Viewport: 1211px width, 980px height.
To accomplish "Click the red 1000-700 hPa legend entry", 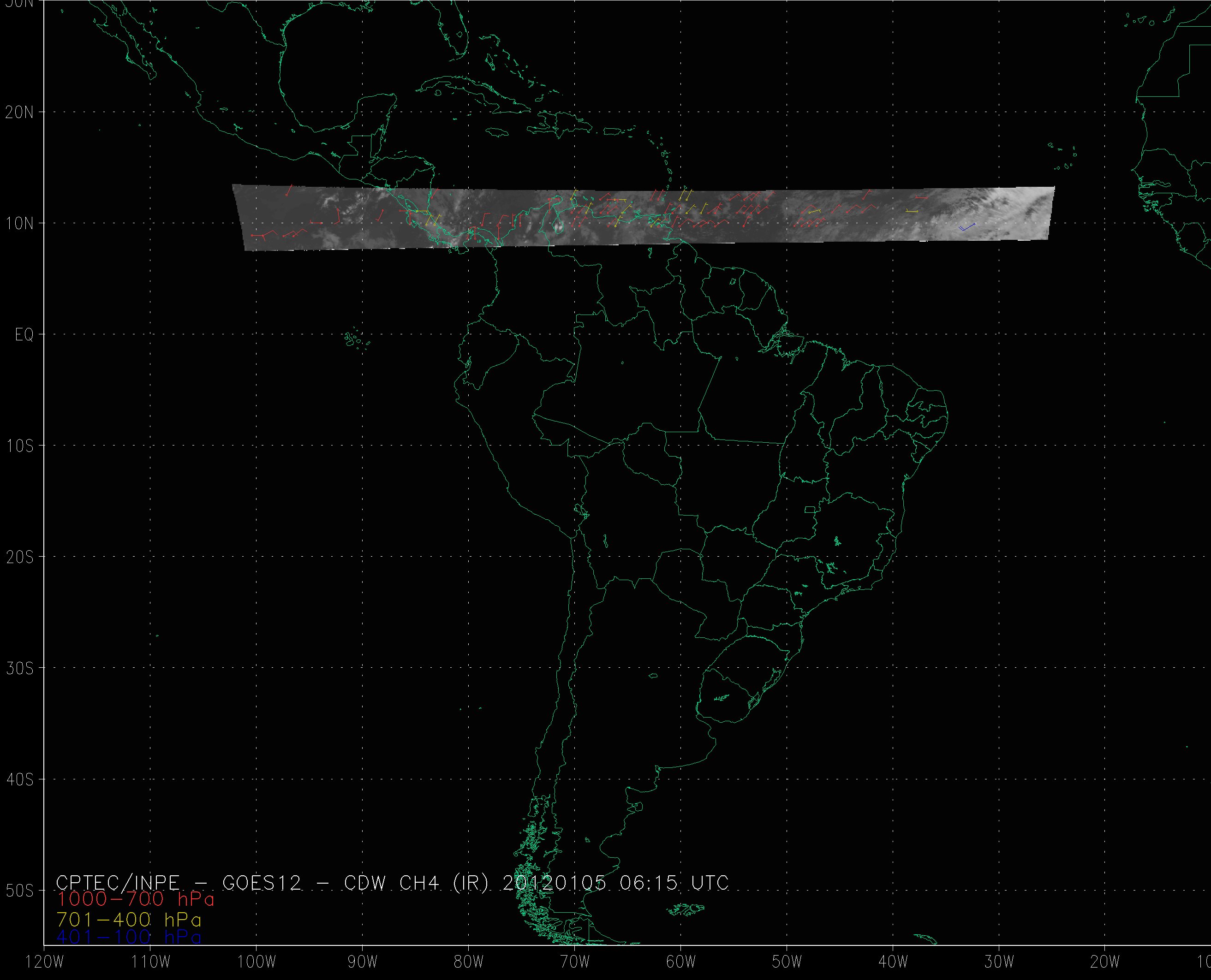I will point(136,899).
